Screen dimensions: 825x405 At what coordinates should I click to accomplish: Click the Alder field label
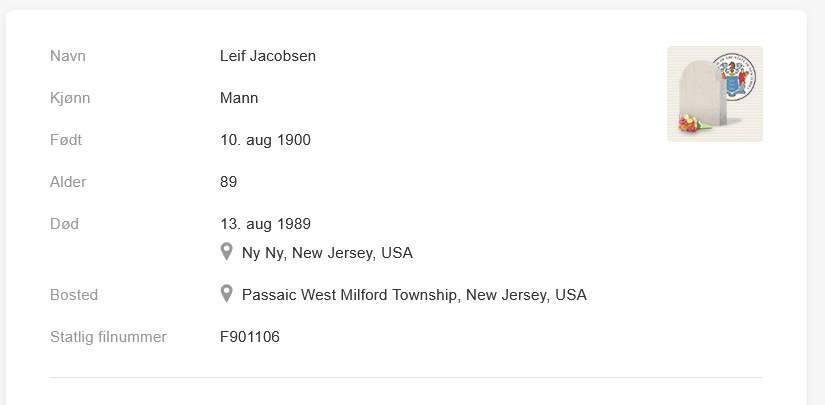(68, 182)
